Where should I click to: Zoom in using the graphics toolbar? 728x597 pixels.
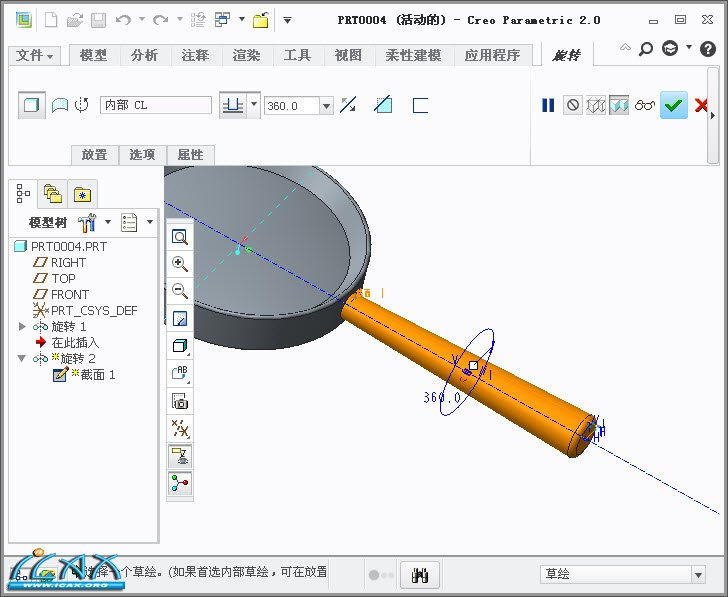180,264
